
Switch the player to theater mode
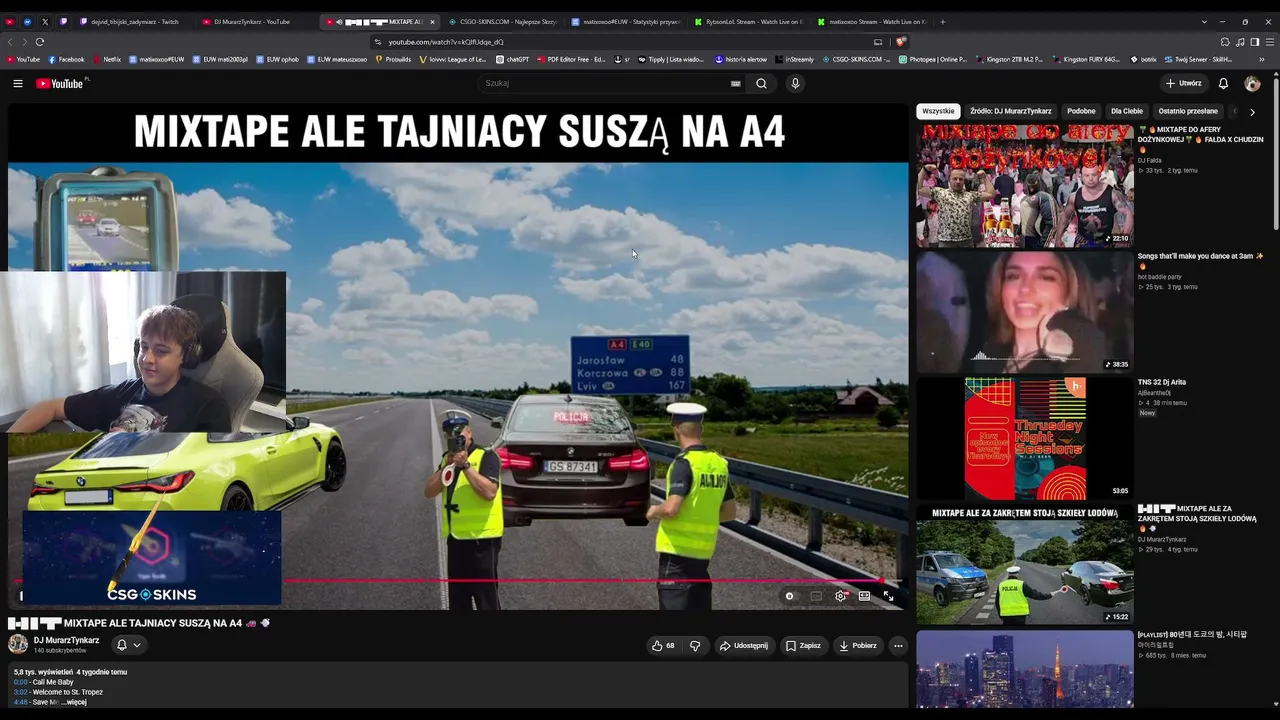pos(864,596)
